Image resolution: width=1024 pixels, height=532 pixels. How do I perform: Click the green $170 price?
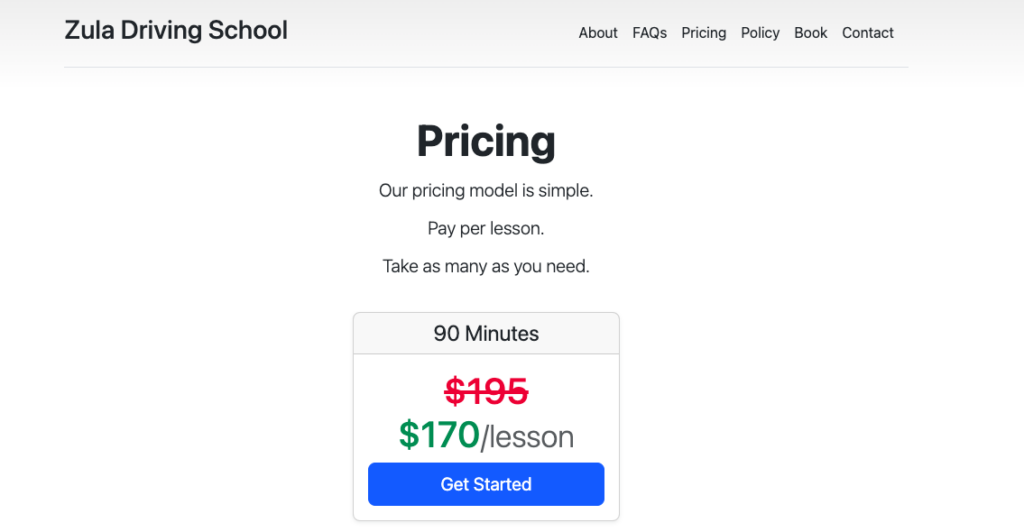pyautogui.click(x=439, y=435)
